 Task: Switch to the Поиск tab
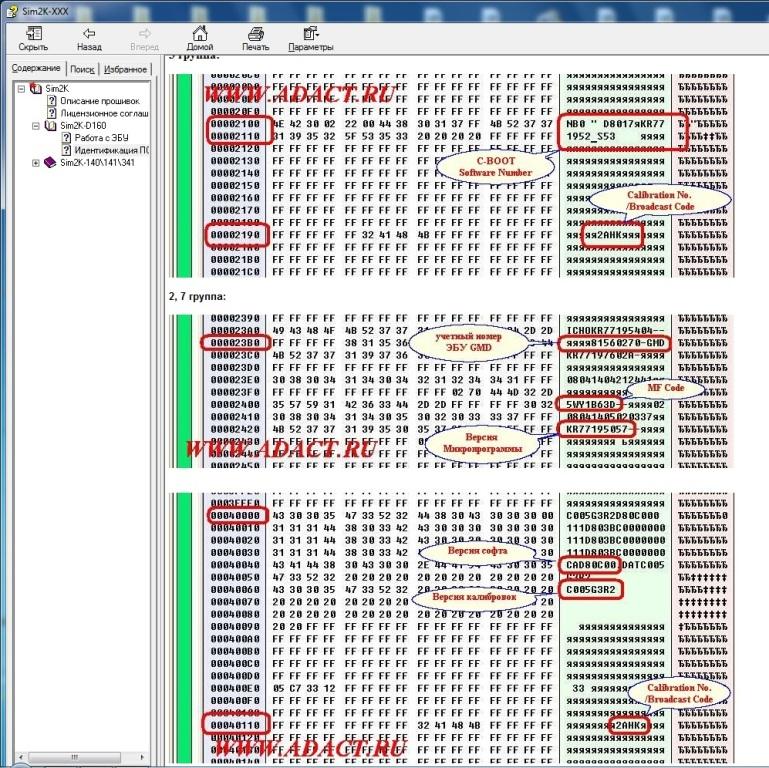pyautogui.click(x=82, y=69)
